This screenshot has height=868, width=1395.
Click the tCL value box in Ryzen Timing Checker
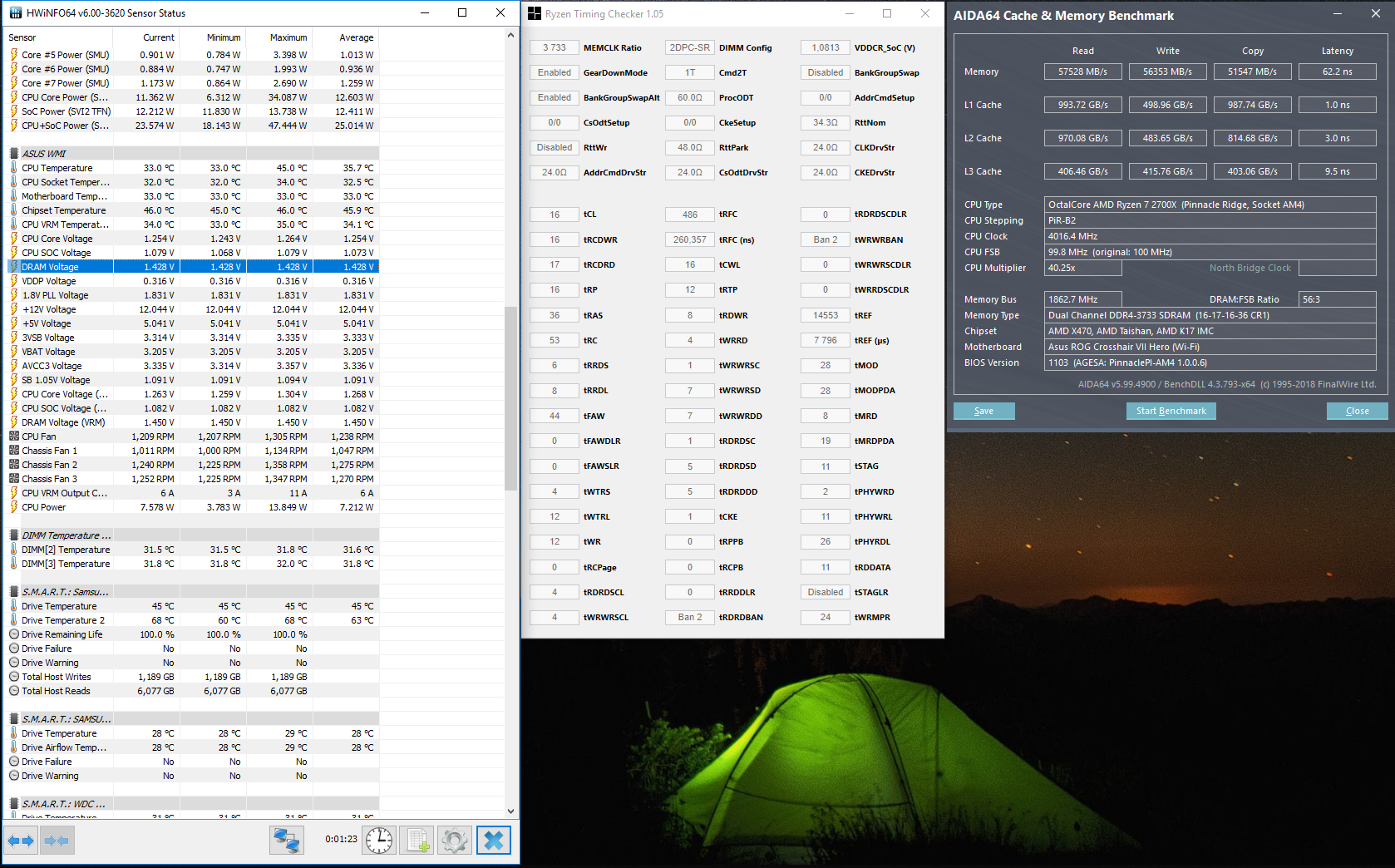coord(554,215)
